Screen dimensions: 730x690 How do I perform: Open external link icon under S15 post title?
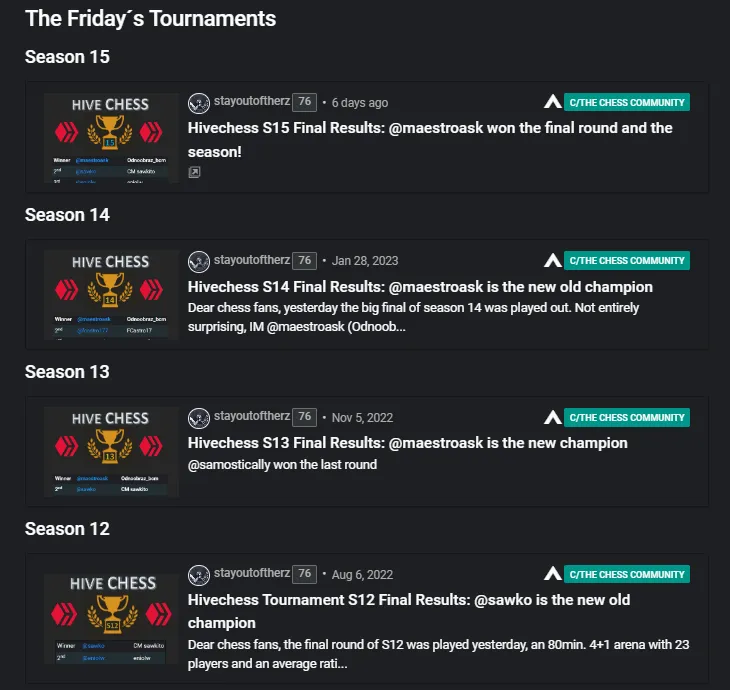[194, 172]
